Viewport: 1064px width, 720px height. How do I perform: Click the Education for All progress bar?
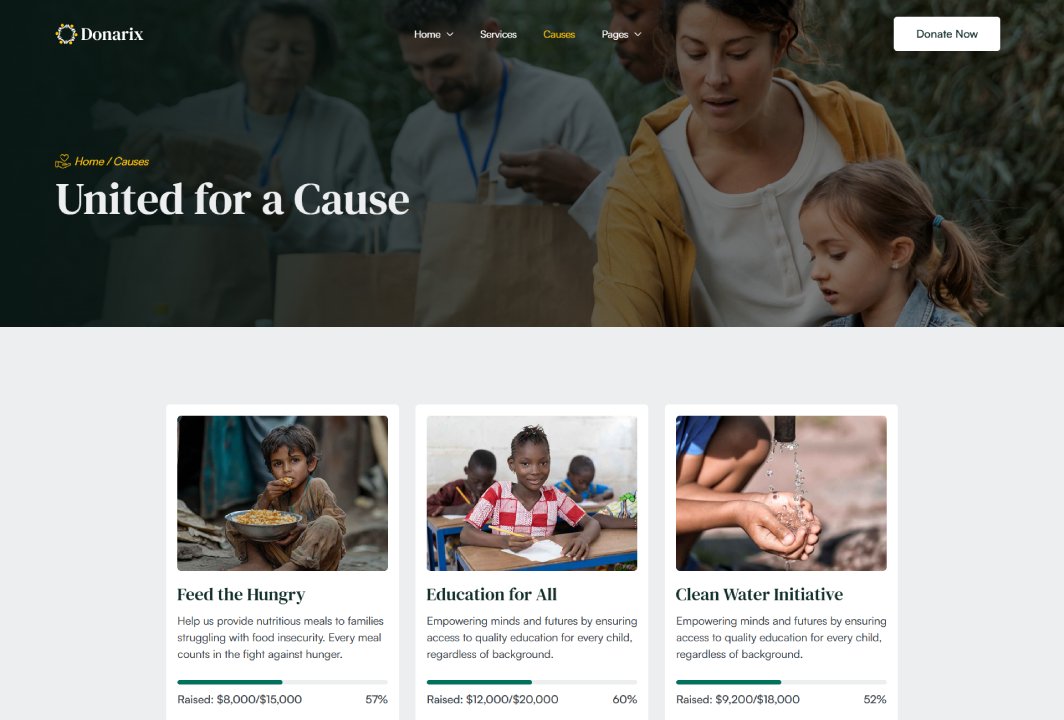tap(532, 682)
